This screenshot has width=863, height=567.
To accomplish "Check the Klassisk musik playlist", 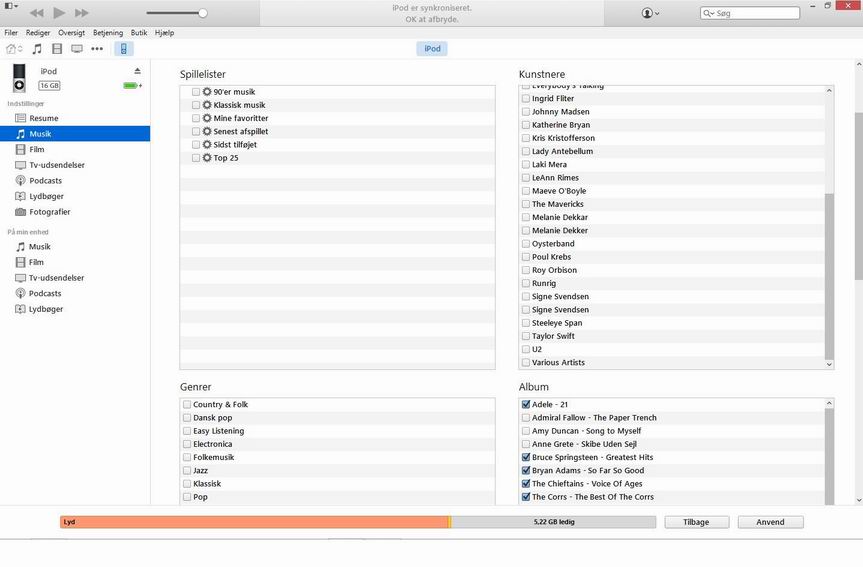I will pyautogui.click(x=196, y=105).
